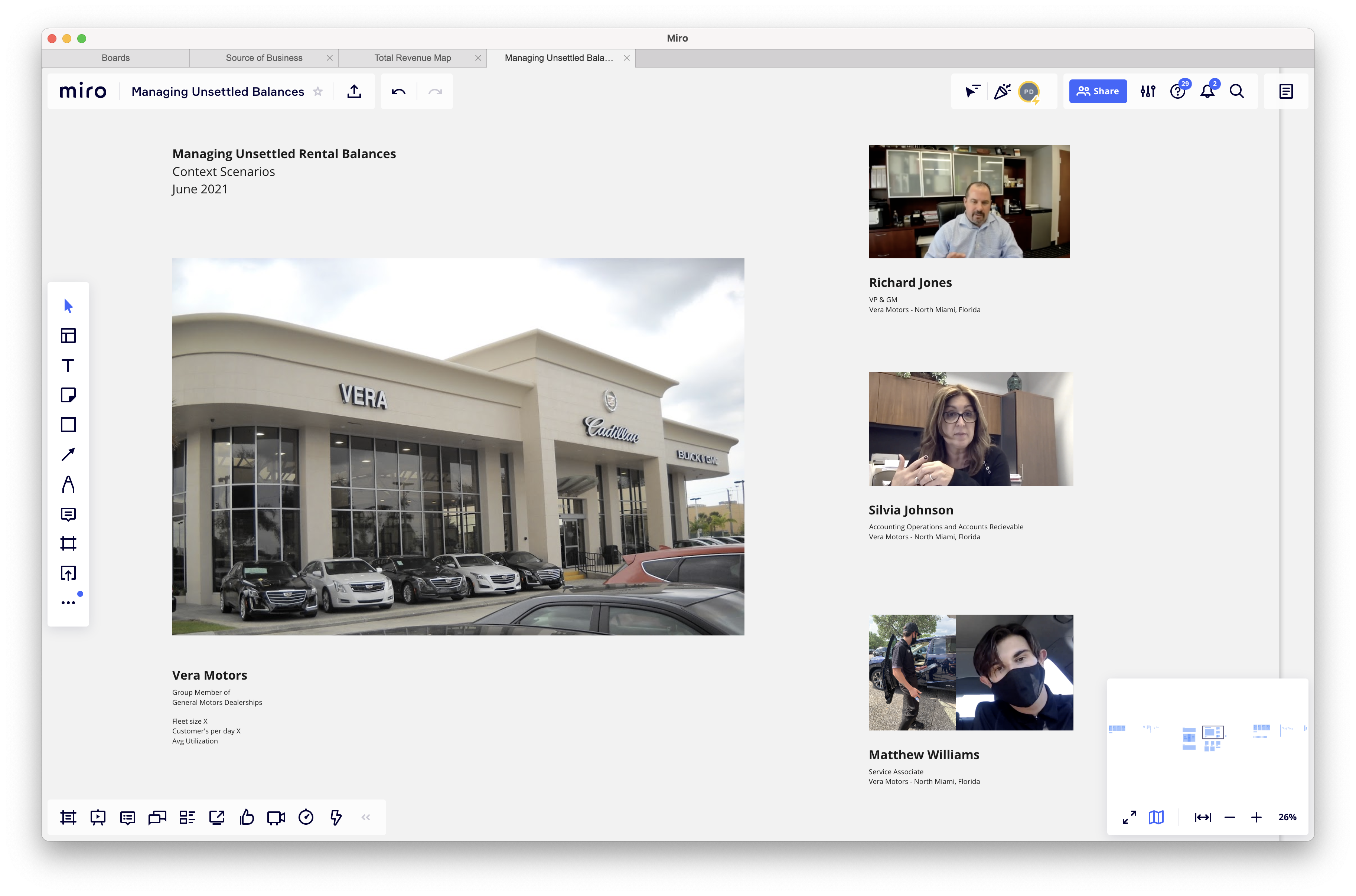This screenshot has width=1356, height=896.
Task: Select the Connection line arrow tool
Action: pyautogui.click(x=68, y=454)
